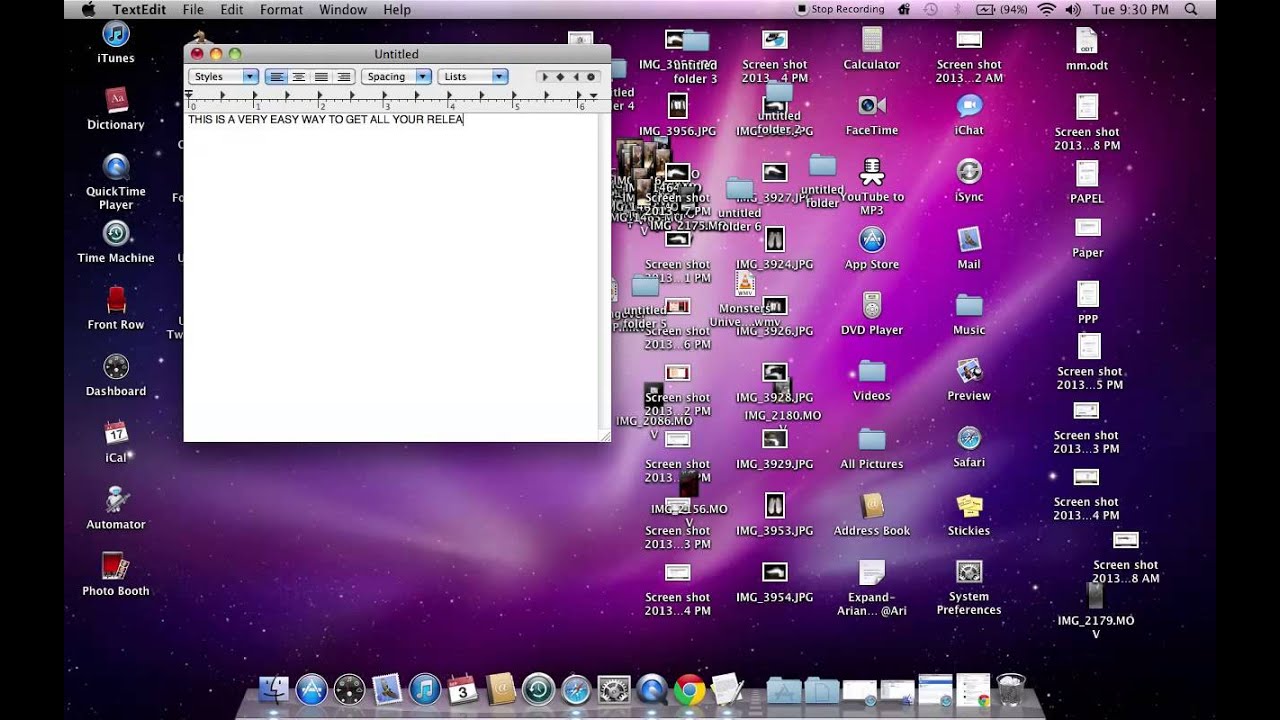Select the All Pictures folder on desktop
The height and width of the screenshot is (720, 1280).
(x=872, y=448)
